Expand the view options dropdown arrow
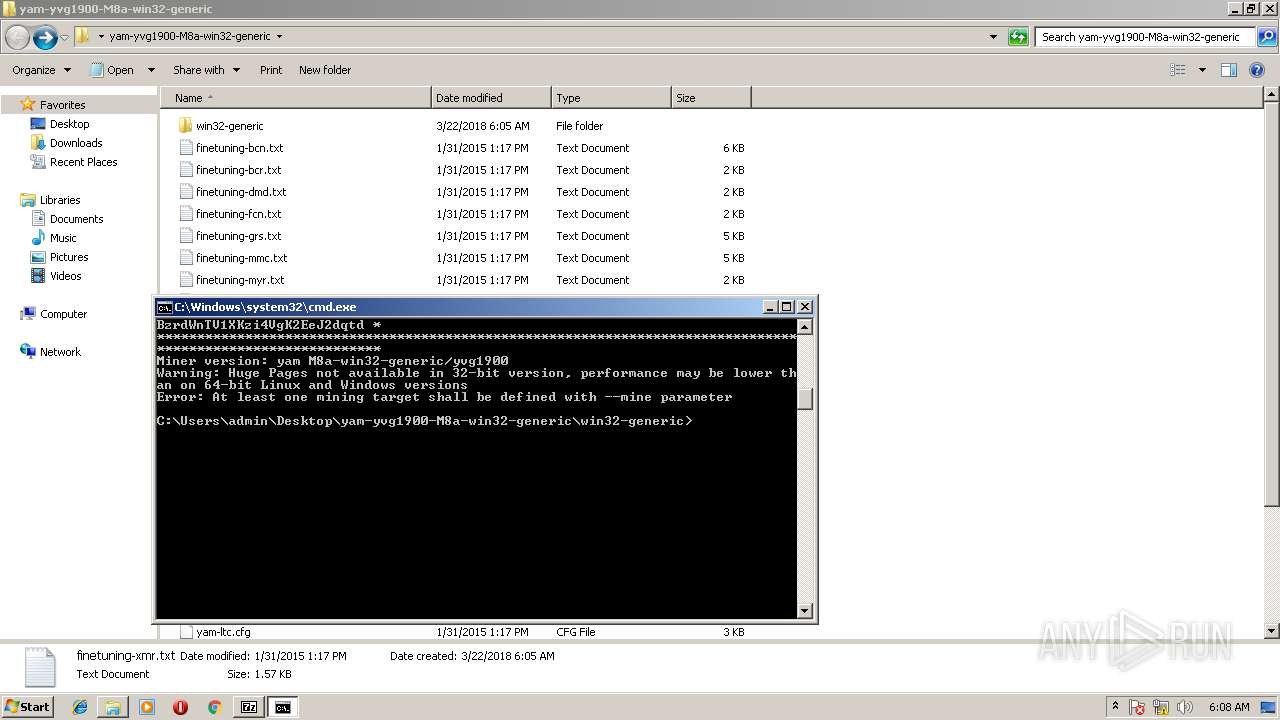 (x=1202, y=70)
